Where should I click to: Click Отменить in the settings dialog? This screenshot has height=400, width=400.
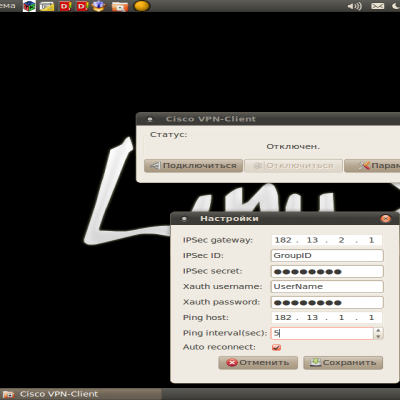(258, 363)
